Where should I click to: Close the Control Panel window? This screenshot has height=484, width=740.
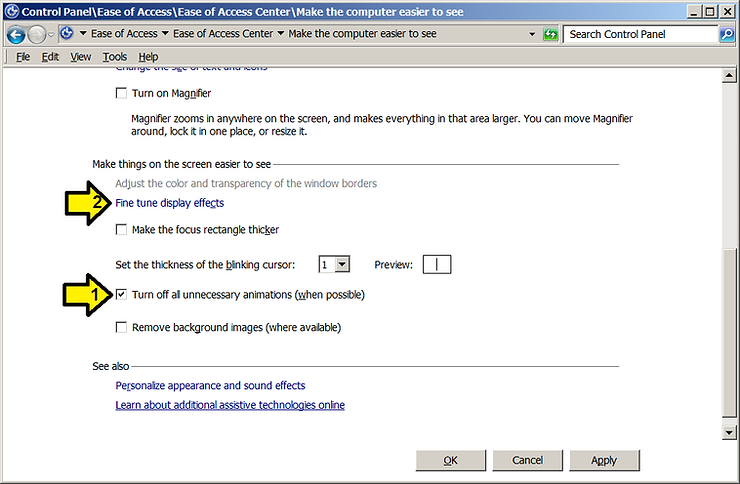coord(727,11)
